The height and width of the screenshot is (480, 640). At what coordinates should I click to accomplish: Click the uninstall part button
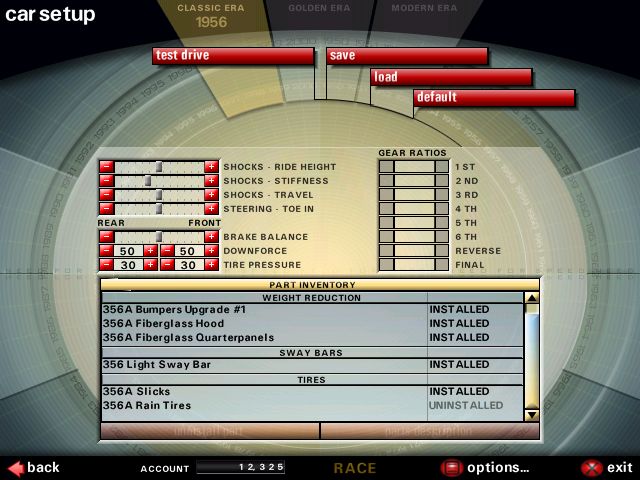click(x=210, y=431)
